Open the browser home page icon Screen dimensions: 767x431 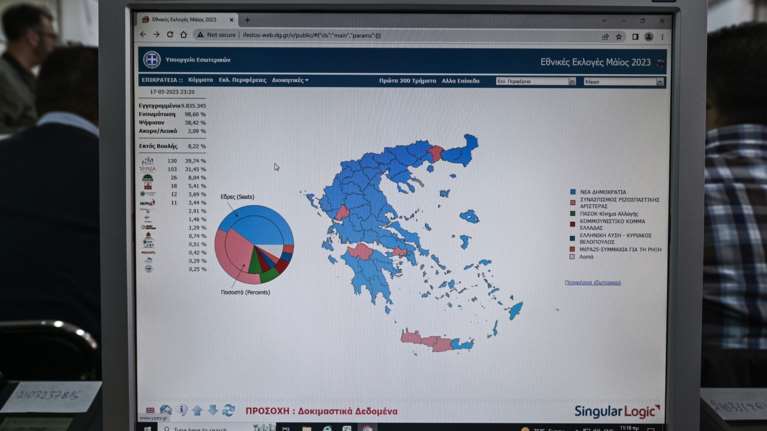[x=183, y=35]
